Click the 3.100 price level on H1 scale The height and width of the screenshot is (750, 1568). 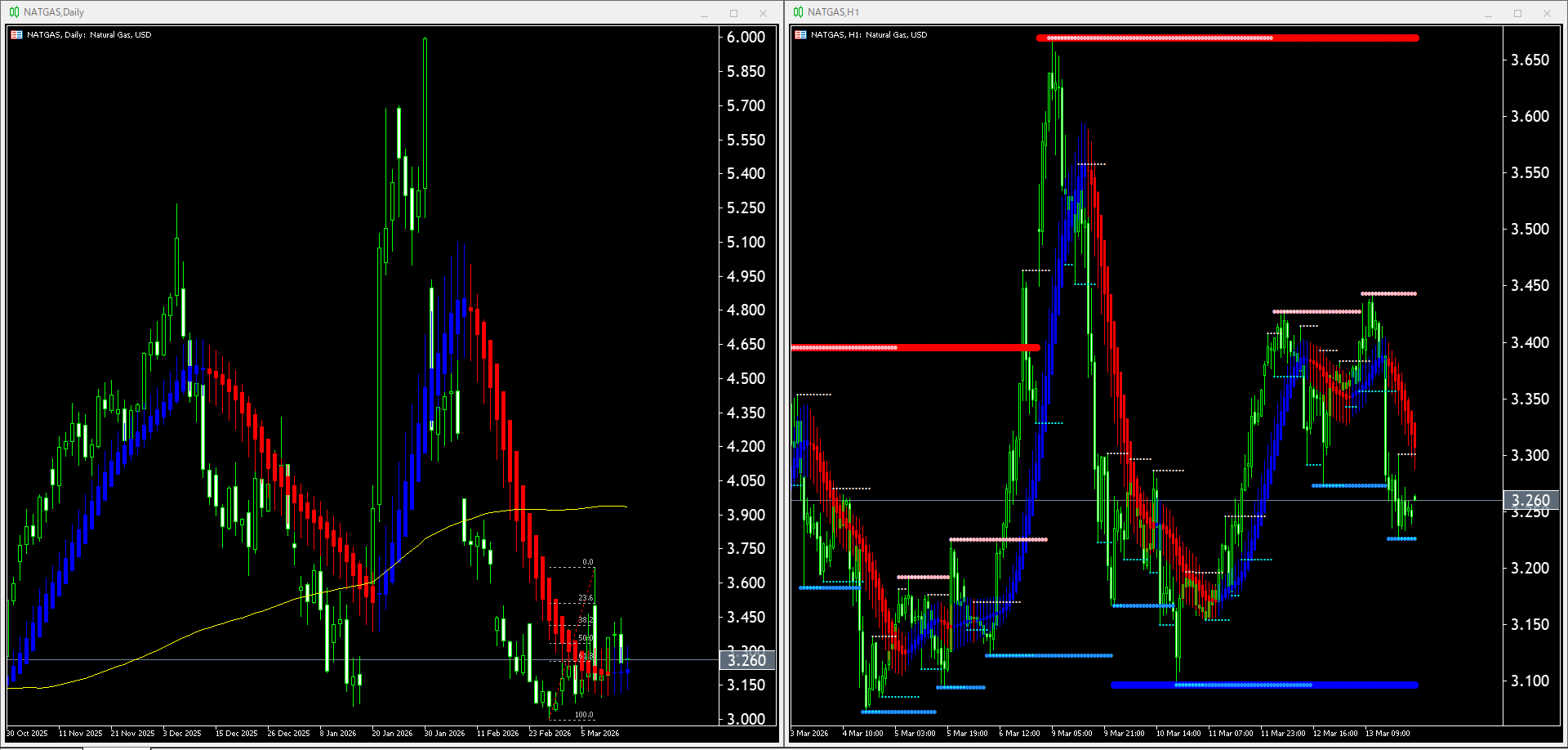click(x=1530, y=681)
